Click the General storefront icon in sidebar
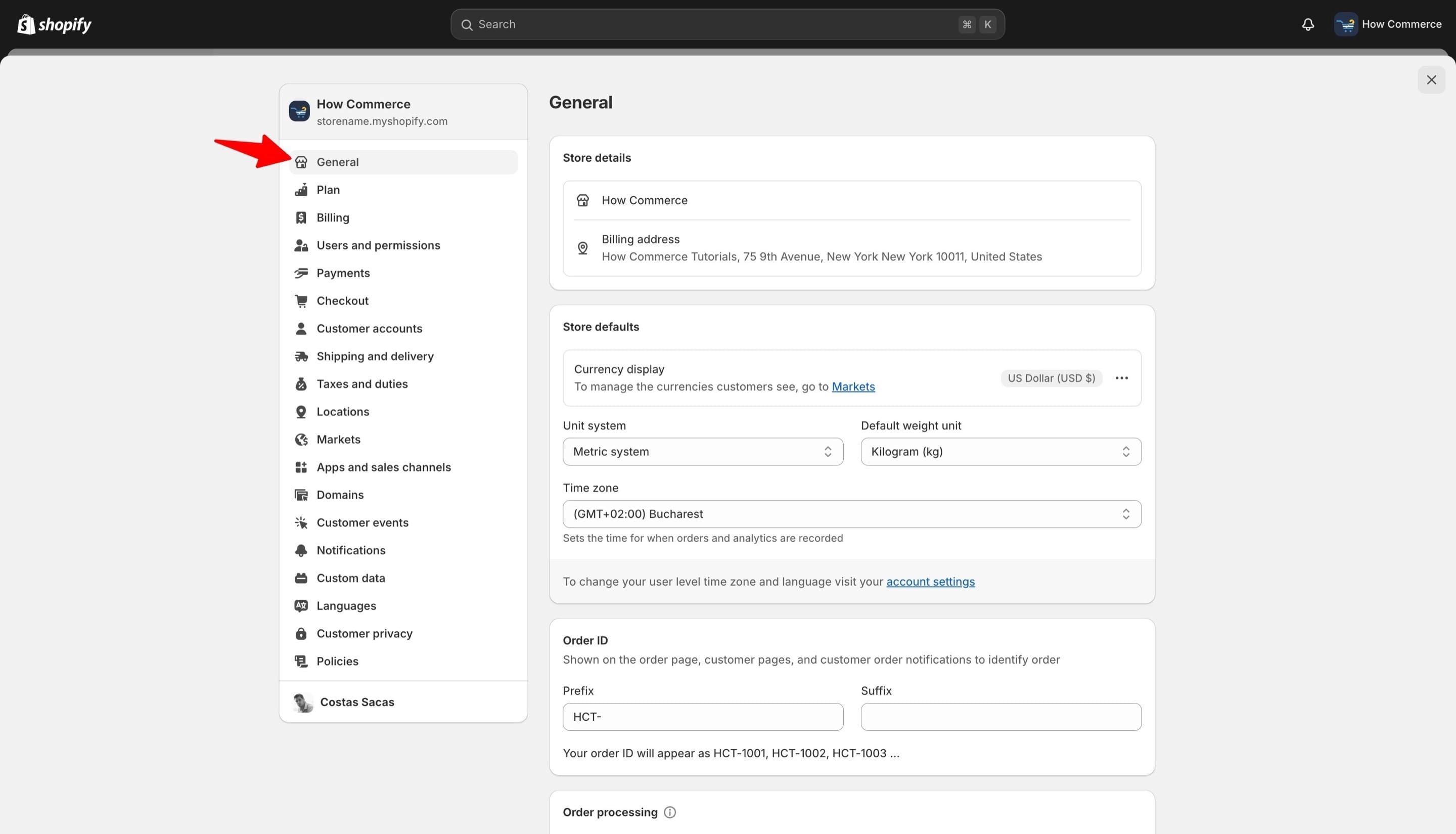 pos(301,162)
